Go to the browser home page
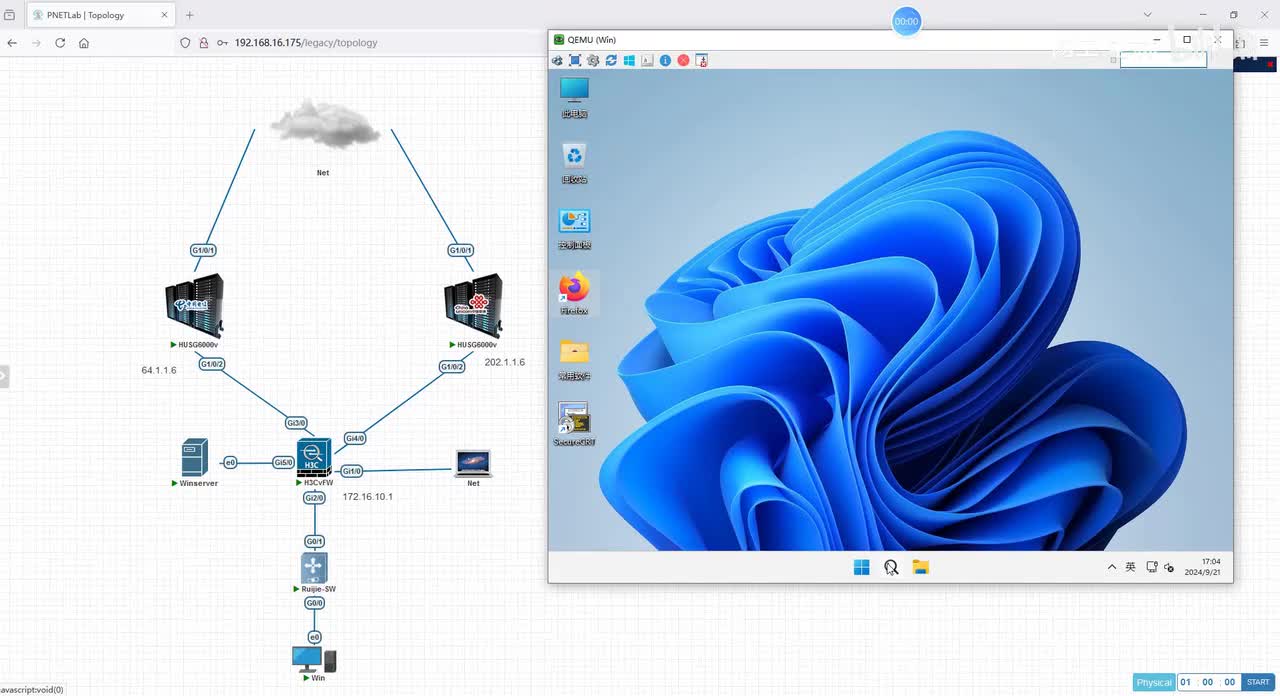This screenshot has height=696, width=1280. (84, 43)
